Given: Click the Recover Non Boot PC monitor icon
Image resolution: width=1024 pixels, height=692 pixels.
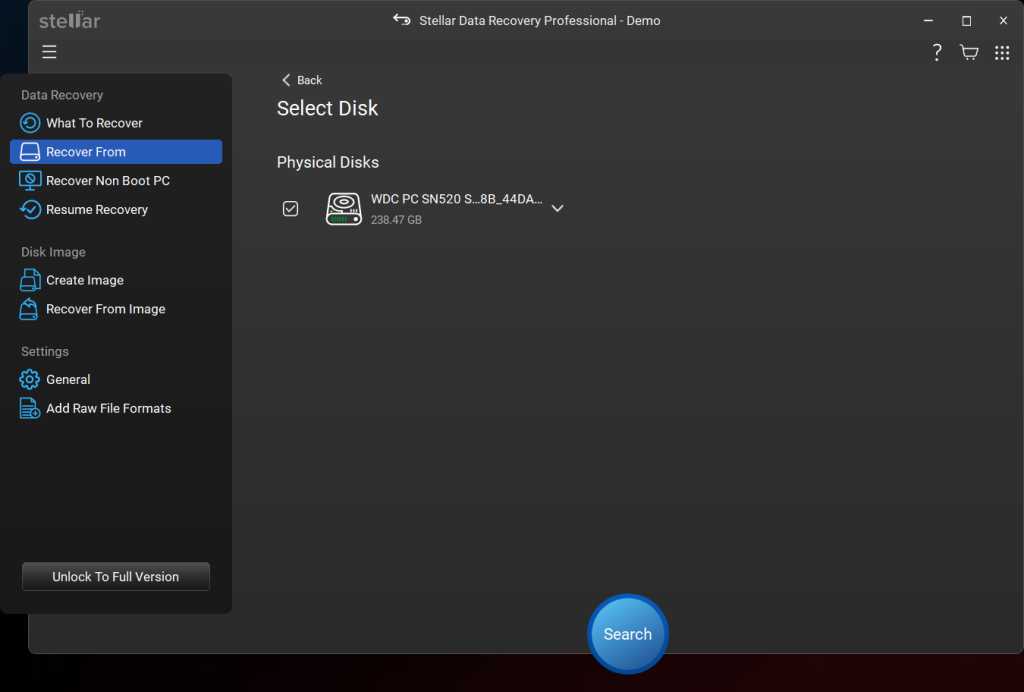Looking at the screenshot, I should 30,180.
